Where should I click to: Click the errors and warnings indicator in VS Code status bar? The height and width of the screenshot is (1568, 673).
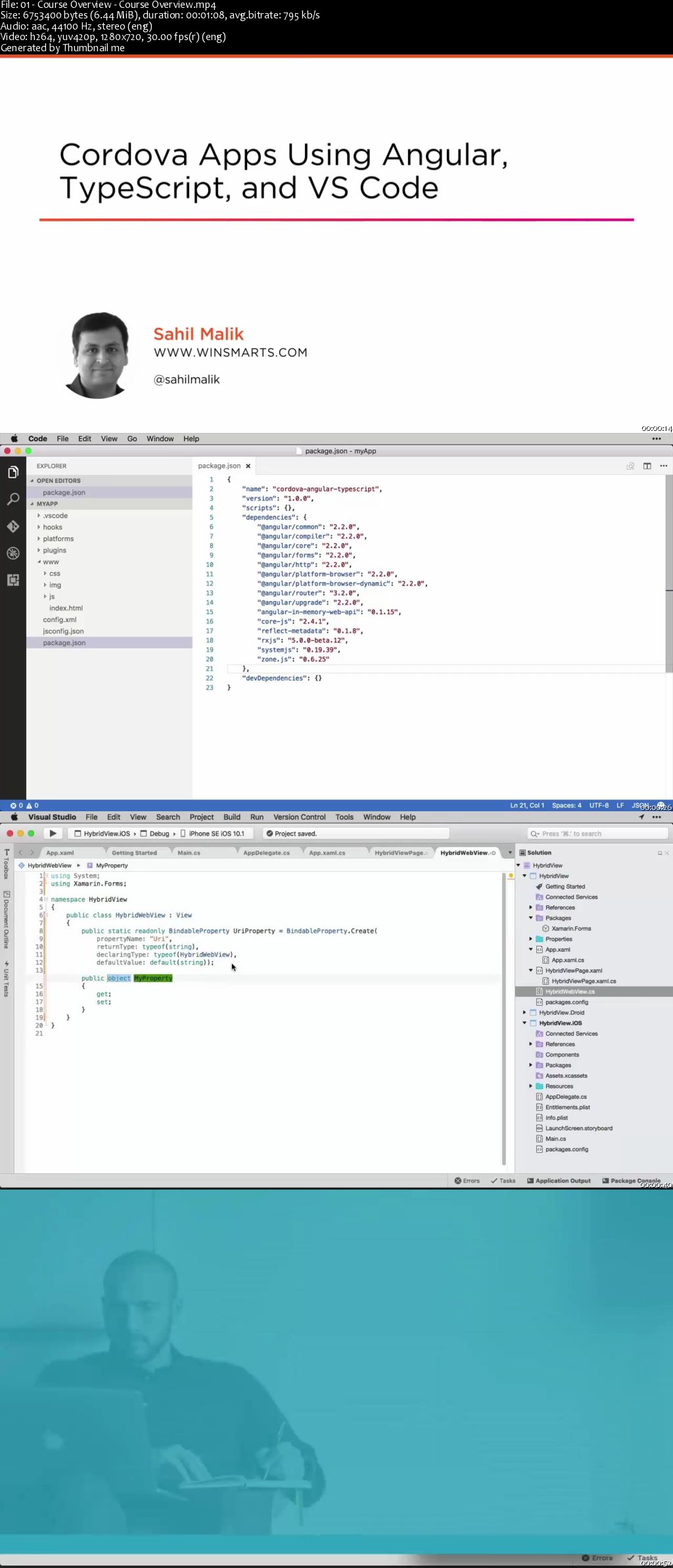[24, 805]
